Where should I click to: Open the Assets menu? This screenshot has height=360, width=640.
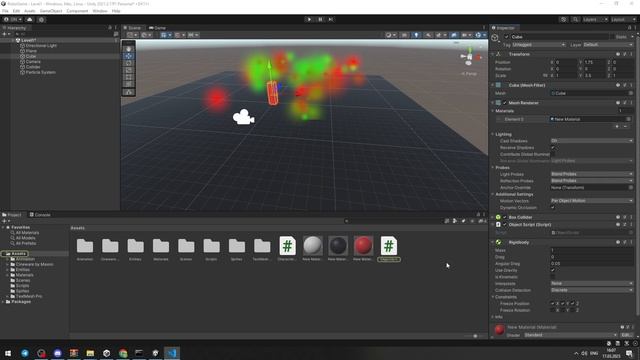point(30,11)
